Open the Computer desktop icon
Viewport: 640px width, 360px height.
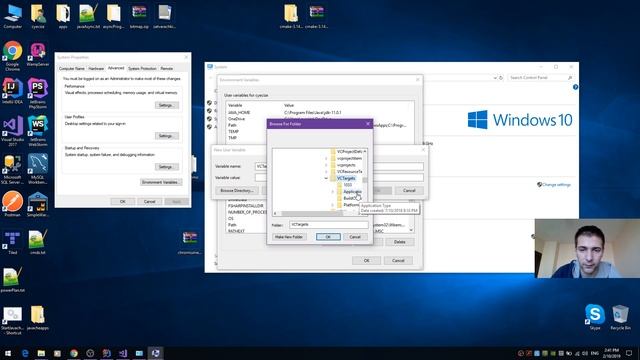(x=13, y=16)
